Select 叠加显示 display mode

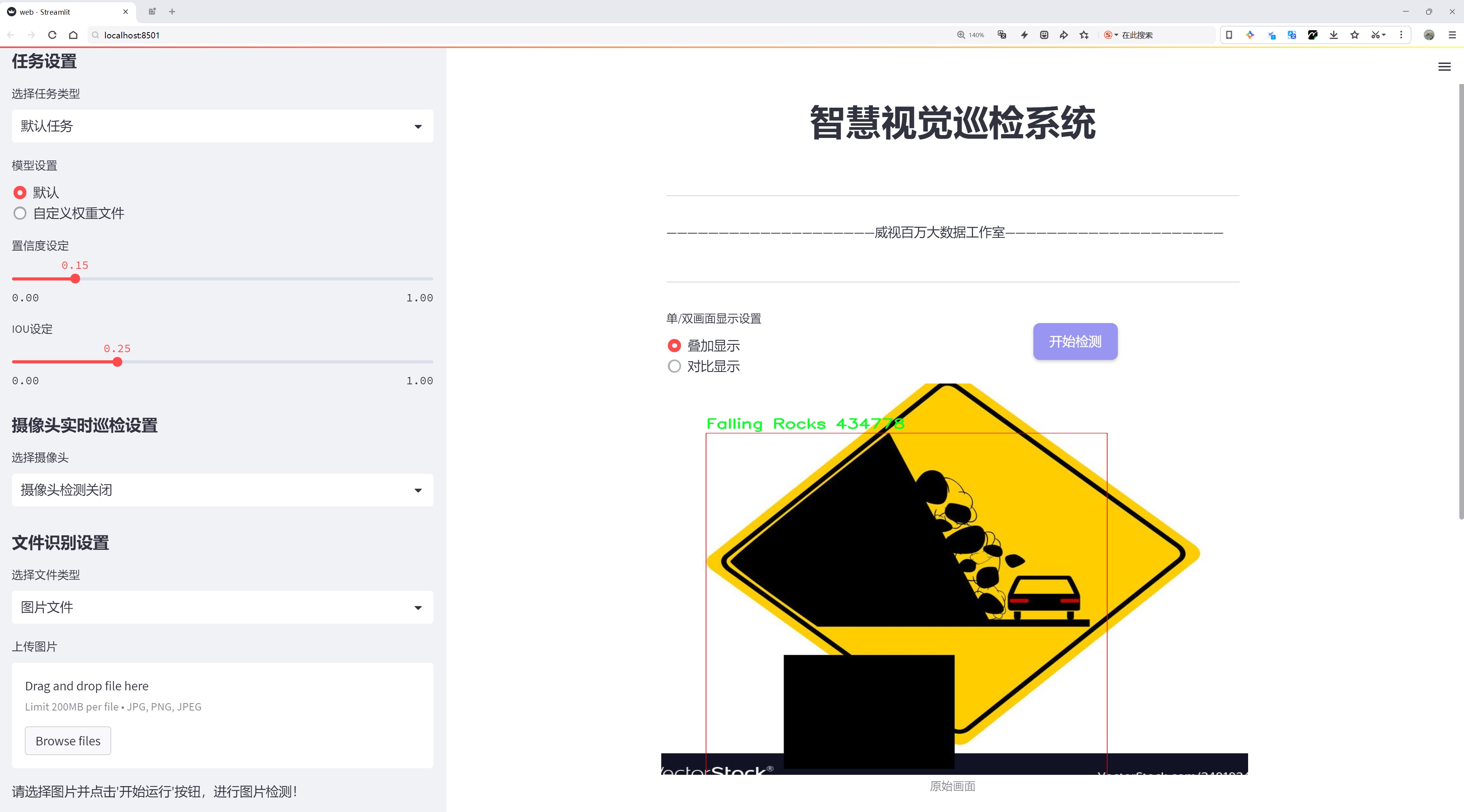click(674, 346)
